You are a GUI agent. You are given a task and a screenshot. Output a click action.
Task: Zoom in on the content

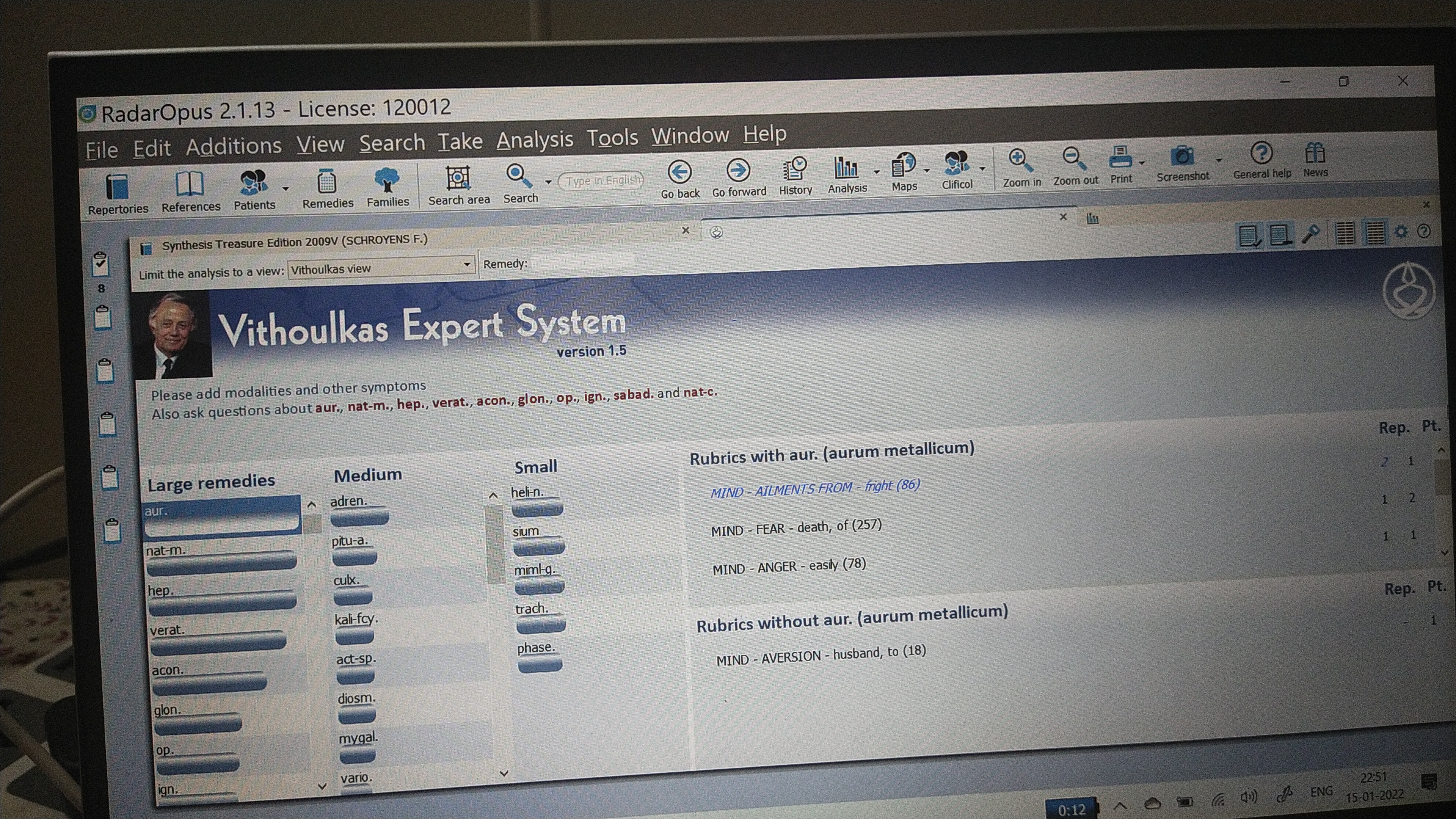[1021, 168]
